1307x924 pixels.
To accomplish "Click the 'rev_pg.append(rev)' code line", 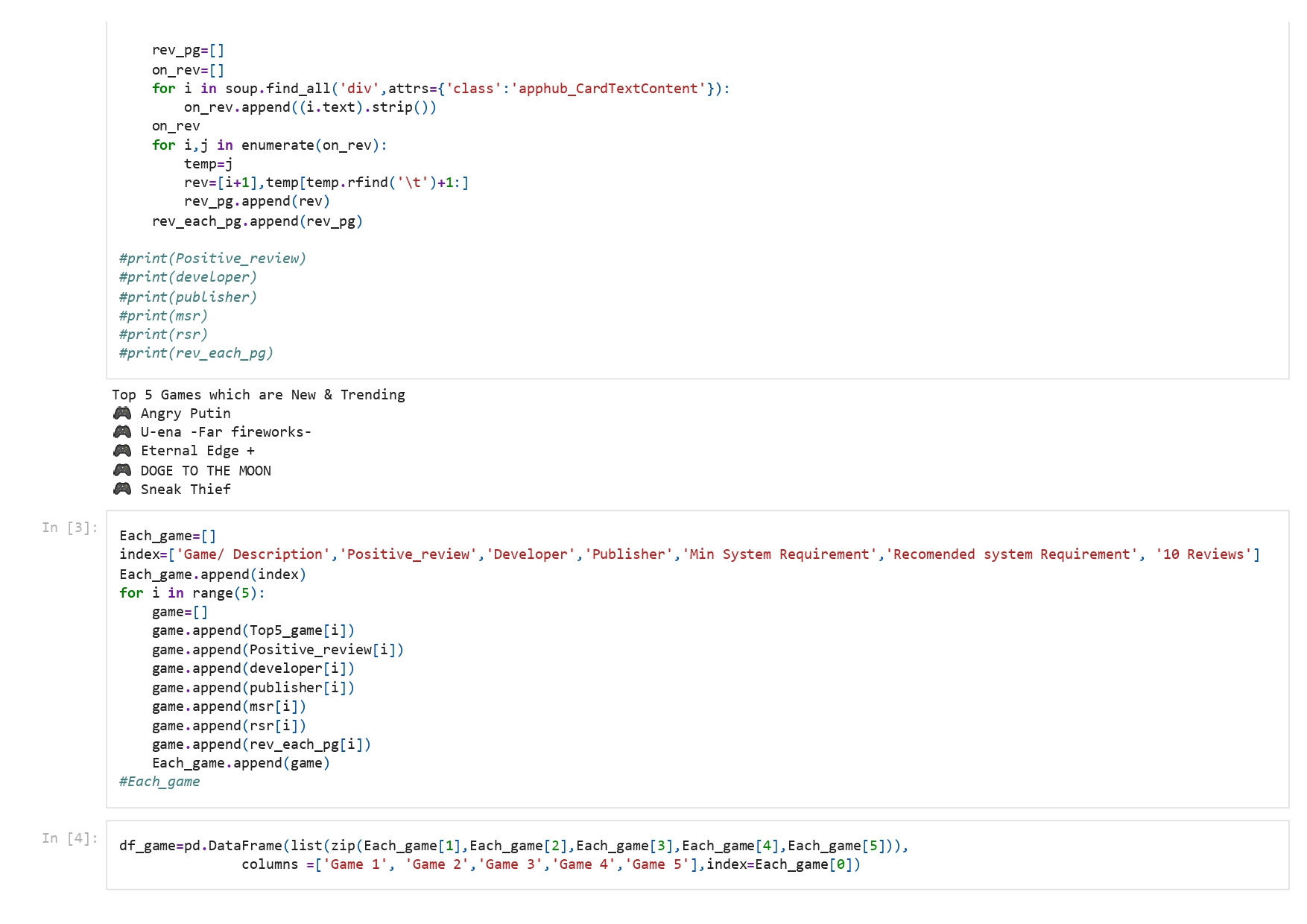I will pyautogui.click(x=257, y=201).
